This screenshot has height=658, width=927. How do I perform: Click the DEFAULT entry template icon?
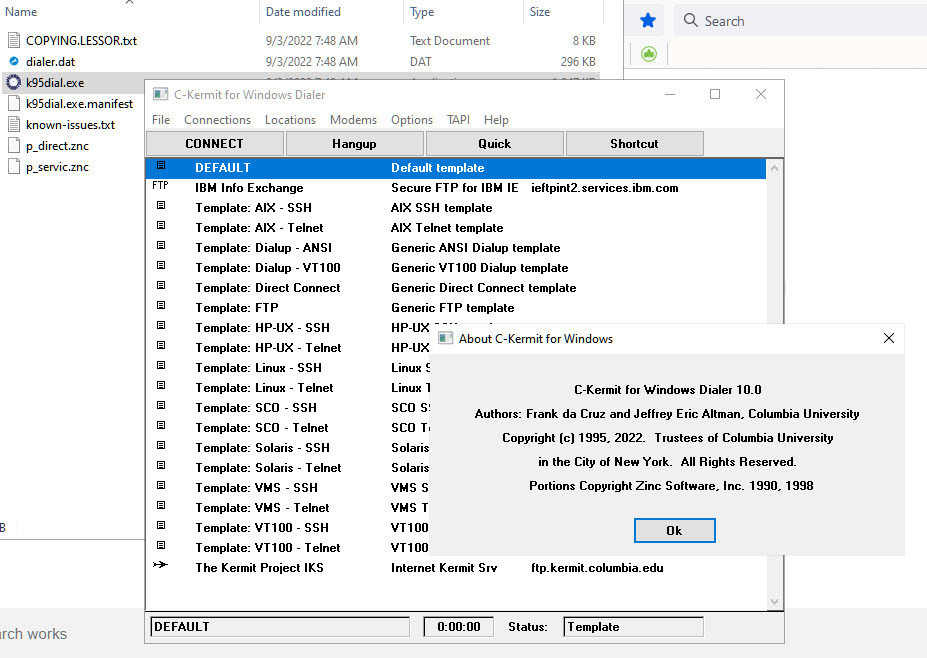(x=161, y=166)
